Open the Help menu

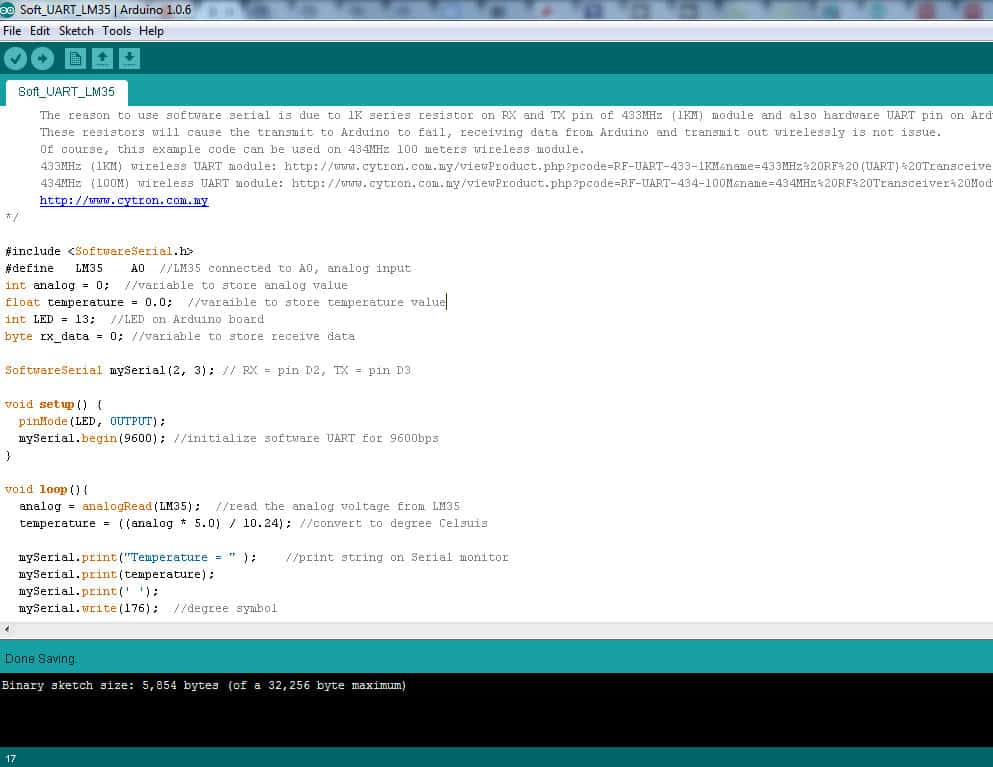(x=151, y=31)
